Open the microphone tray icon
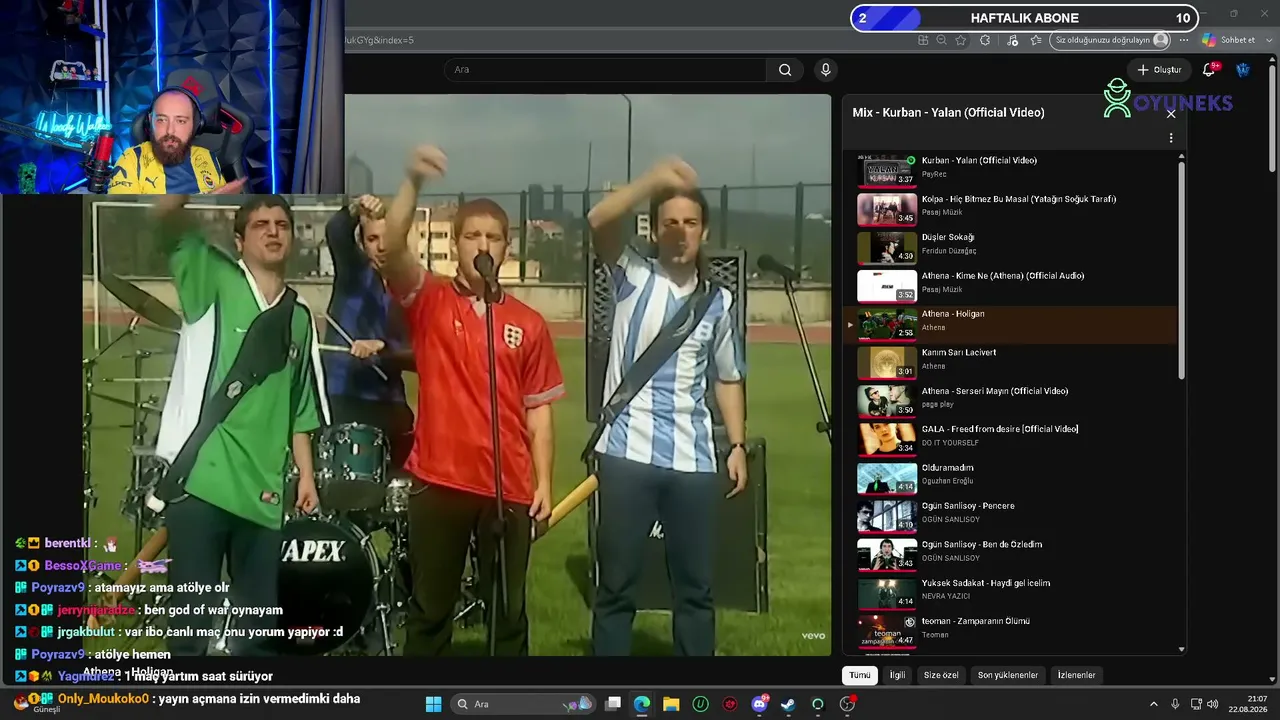Image resolution: width=1280 pixels, height=720 pixels. [1175, 704]
